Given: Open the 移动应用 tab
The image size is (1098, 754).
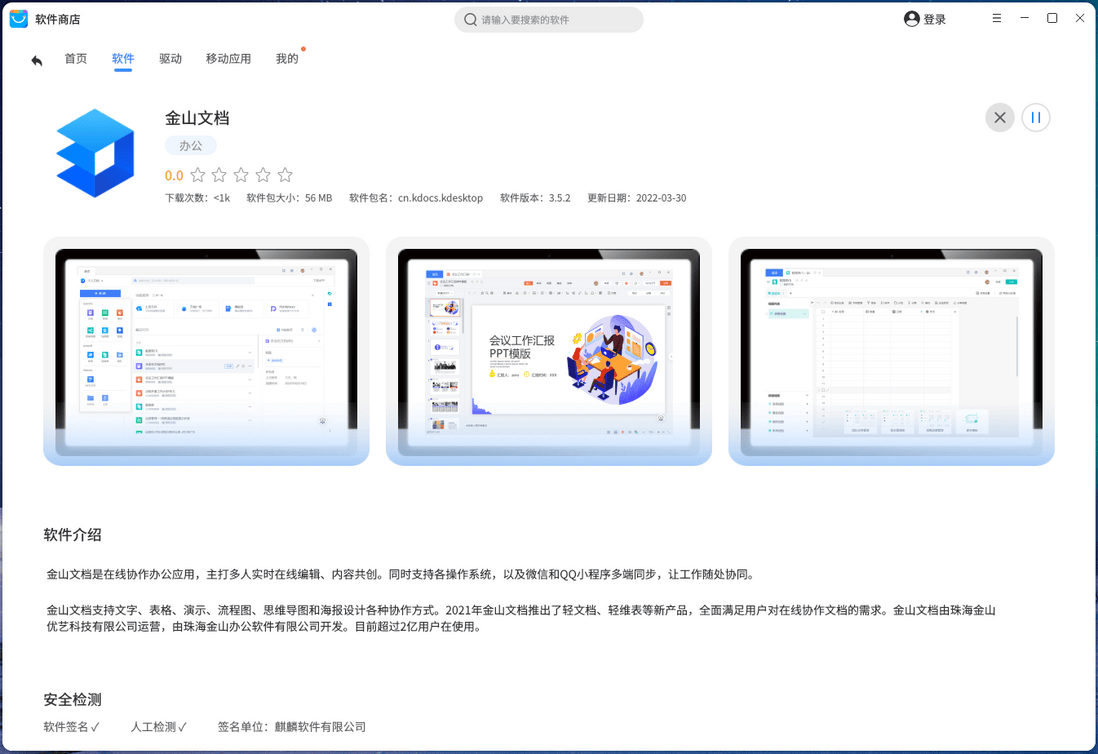Looking at the screenshot, I should click(x=229, y=58).
